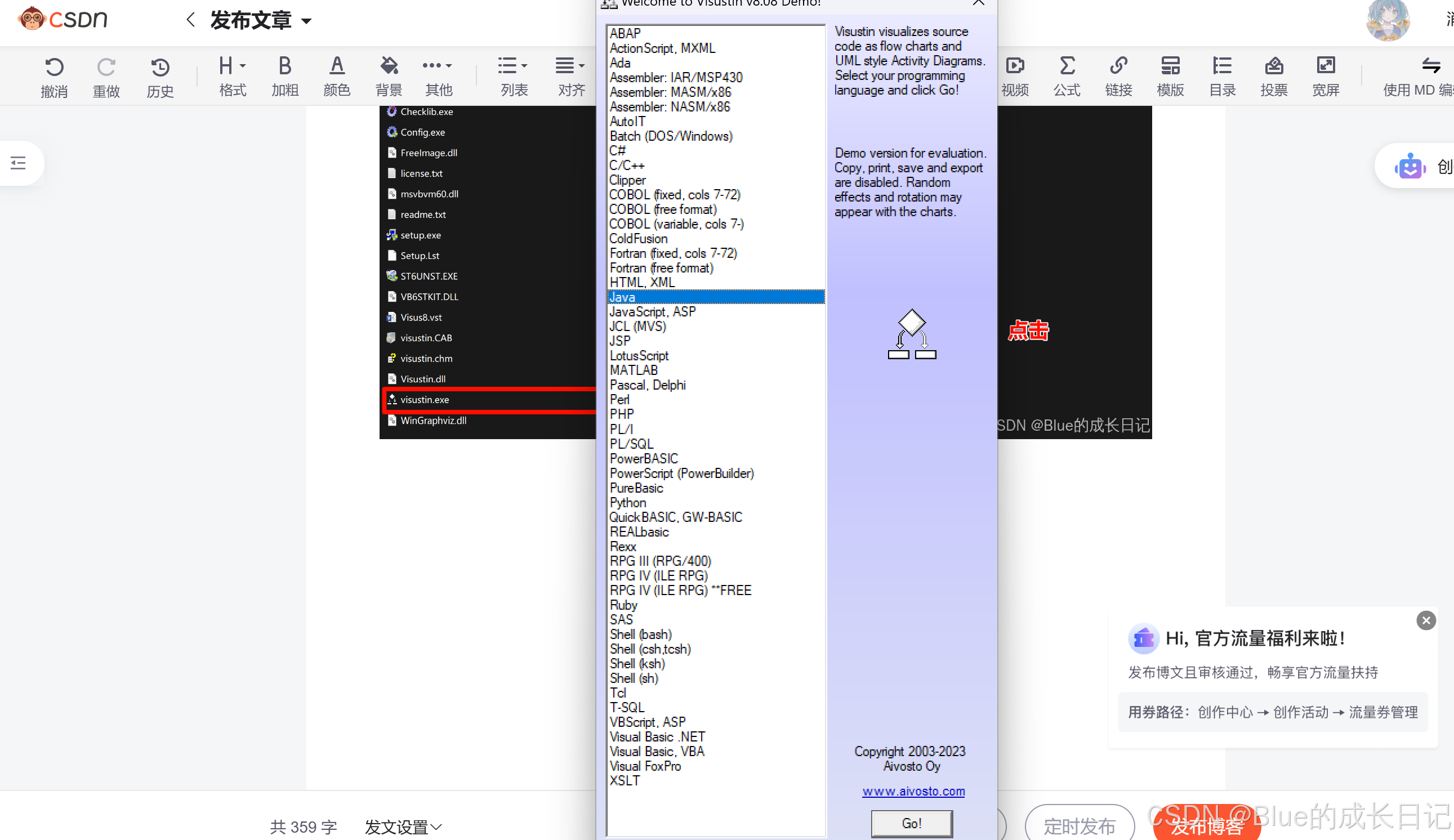The image size is (1454, 840).
Task: Select Python in the language list
Action: [x=628, y=503]
